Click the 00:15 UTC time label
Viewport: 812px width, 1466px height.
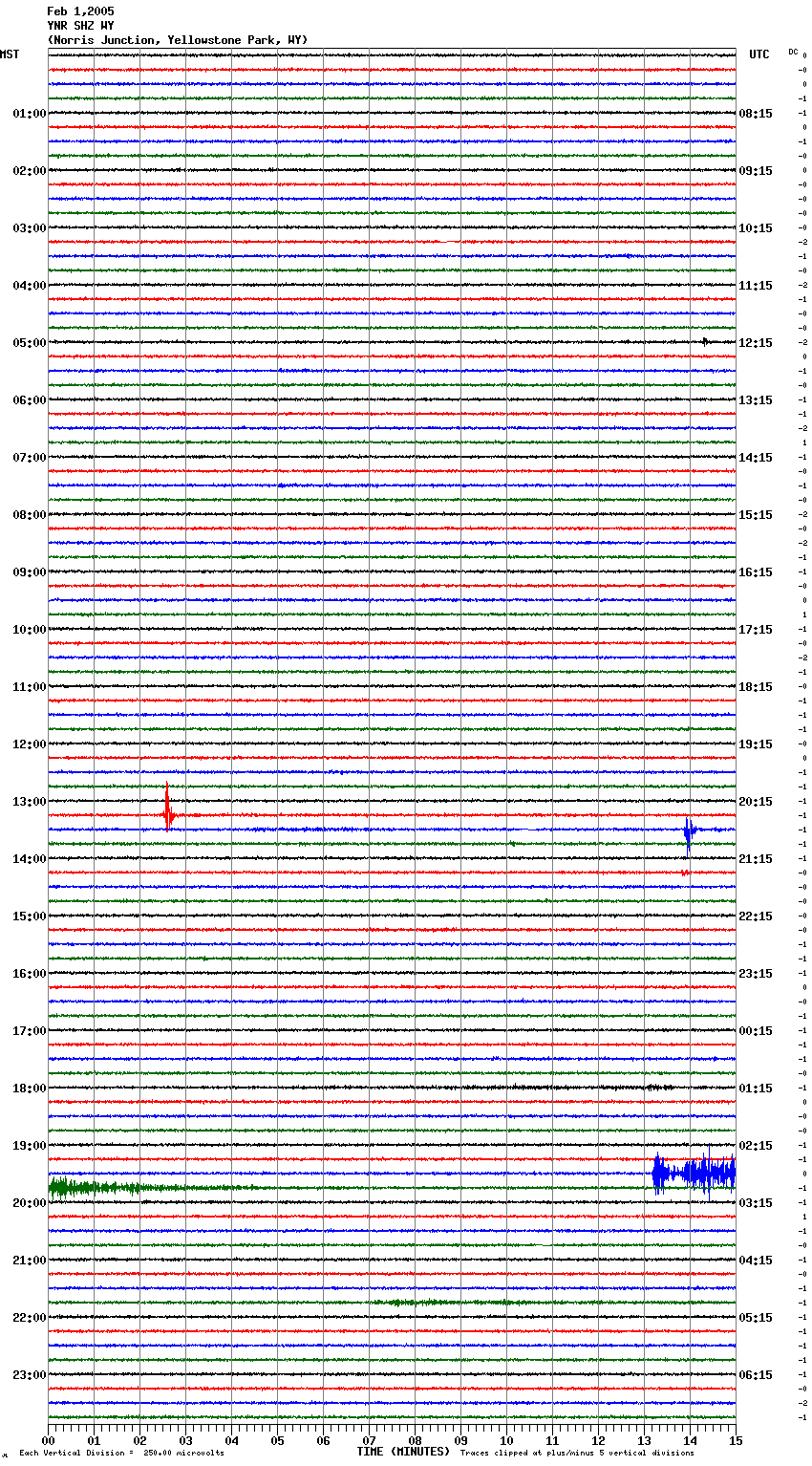[x=756, y=1031]
